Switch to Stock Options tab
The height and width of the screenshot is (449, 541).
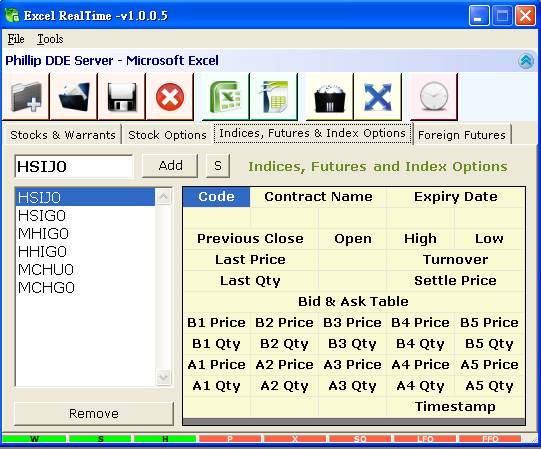[167, 135]
